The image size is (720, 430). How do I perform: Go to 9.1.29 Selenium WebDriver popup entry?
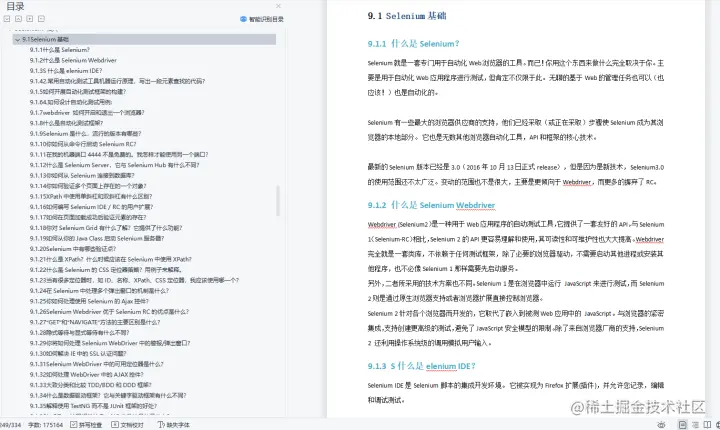110,343
